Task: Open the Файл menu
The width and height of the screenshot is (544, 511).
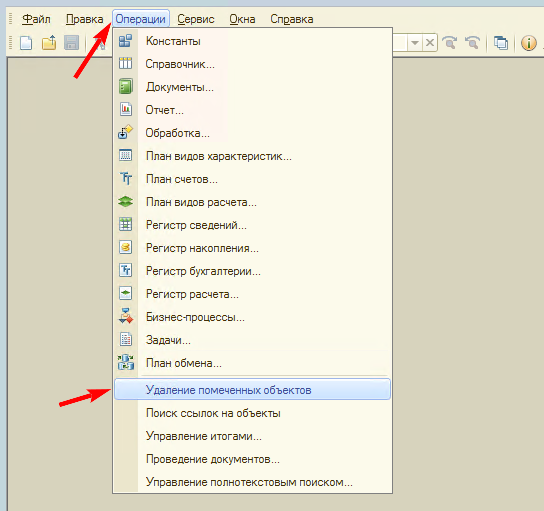Action: coord(36,19)
